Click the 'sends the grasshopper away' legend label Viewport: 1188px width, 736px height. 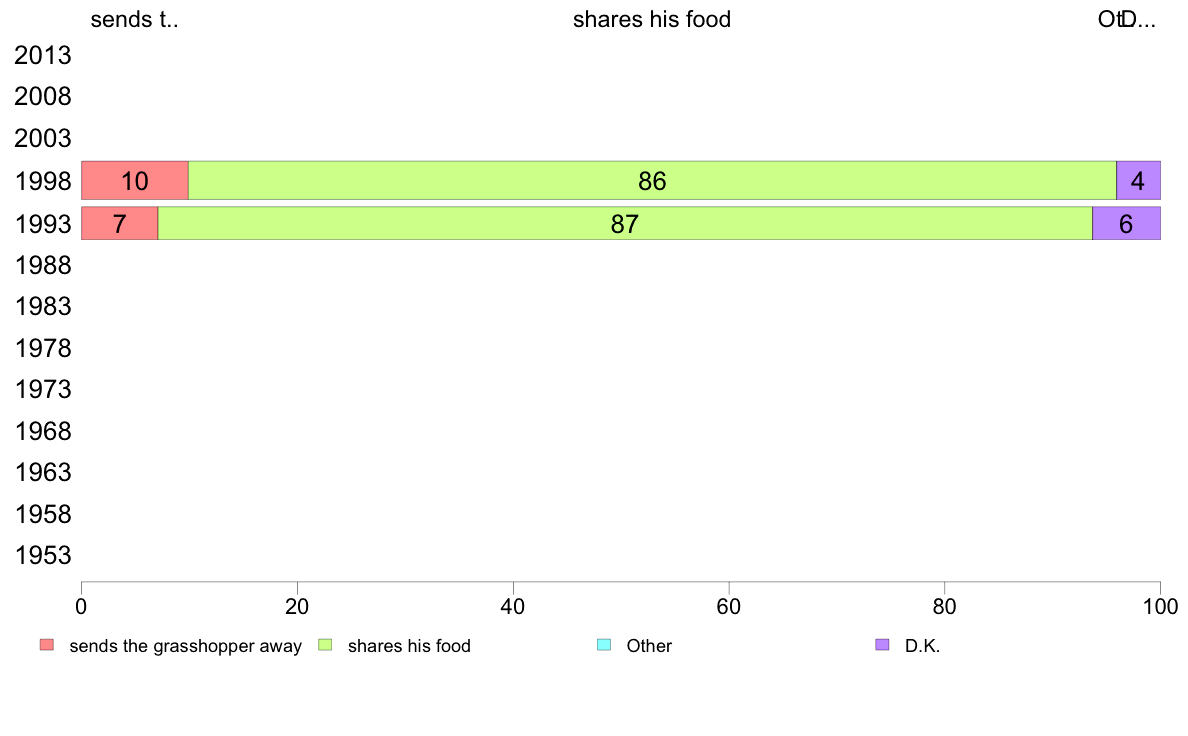pyautogui.click(x=186, y=646)
